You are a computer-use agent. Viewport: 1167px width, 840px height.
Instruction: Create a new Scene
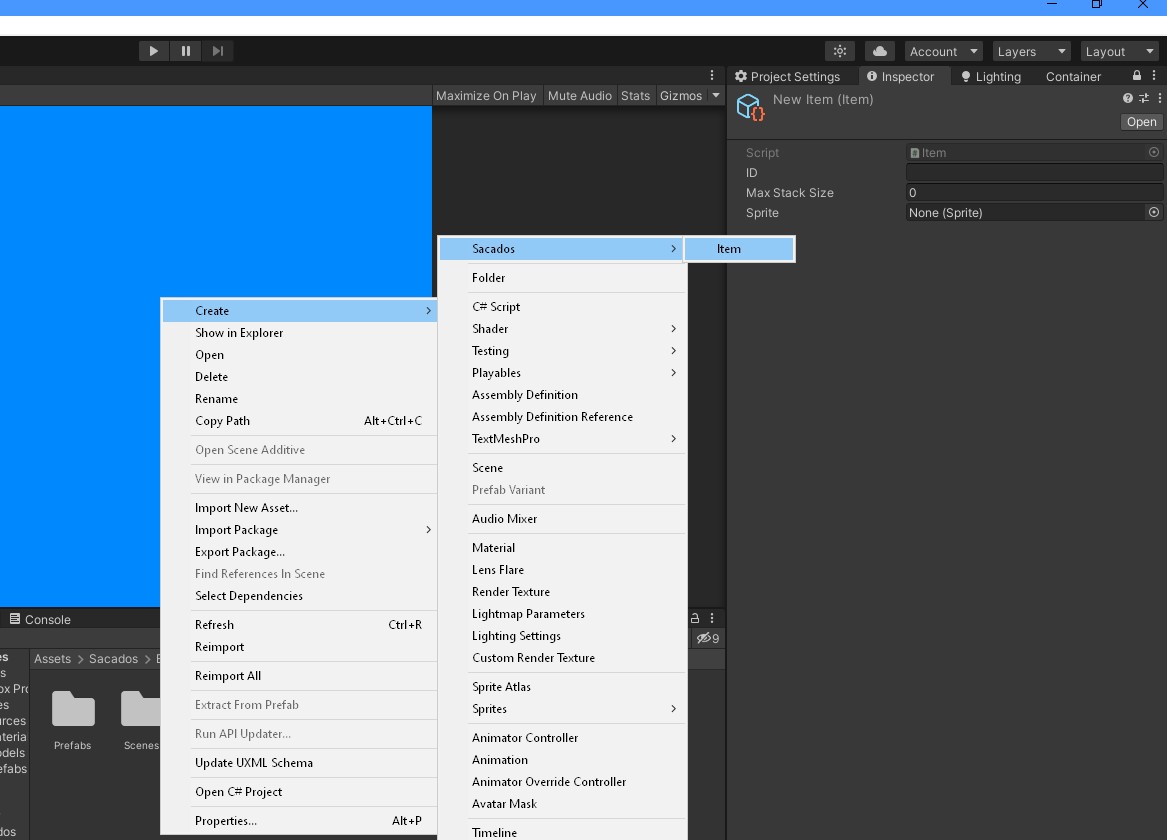(562, 468)
